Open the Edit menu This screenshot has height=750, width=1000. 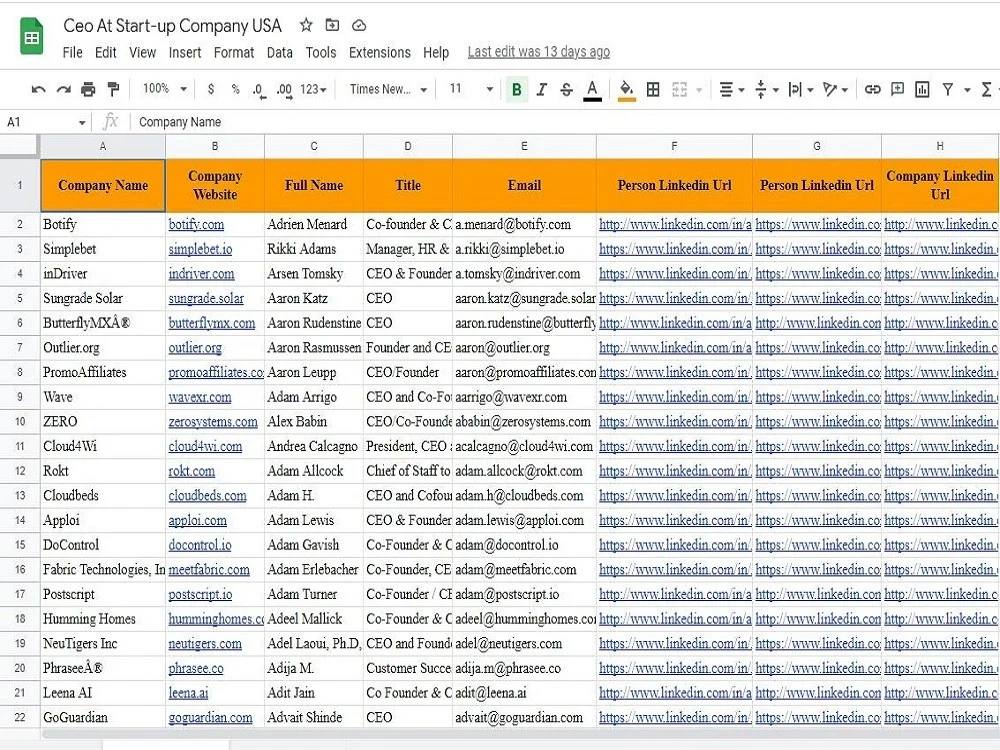pos(105,52)
